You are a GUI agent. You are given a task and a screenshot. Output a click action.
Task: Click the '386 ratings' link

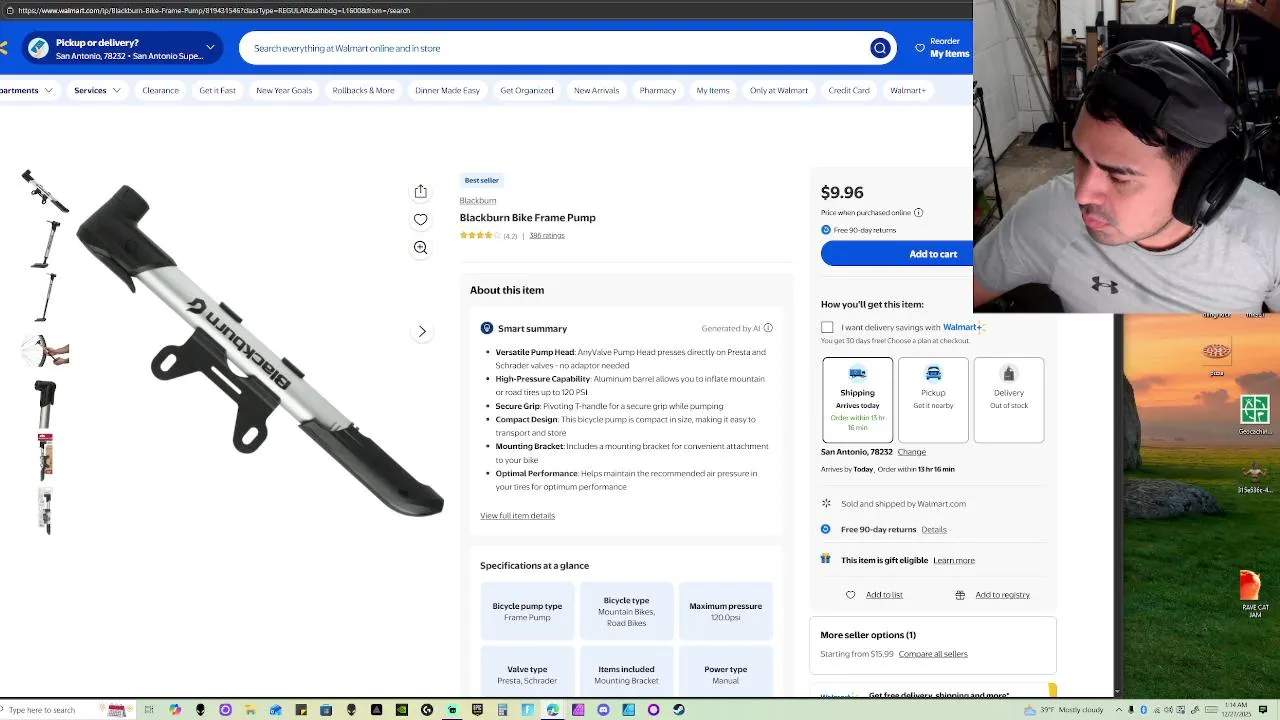[x=547, y=236]
